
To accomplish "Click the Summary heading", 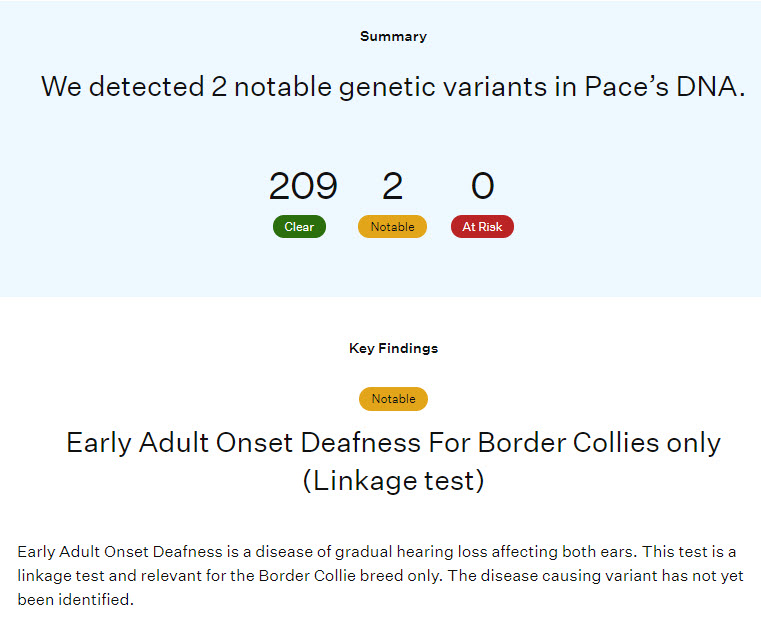I will (x=393, y=36).
